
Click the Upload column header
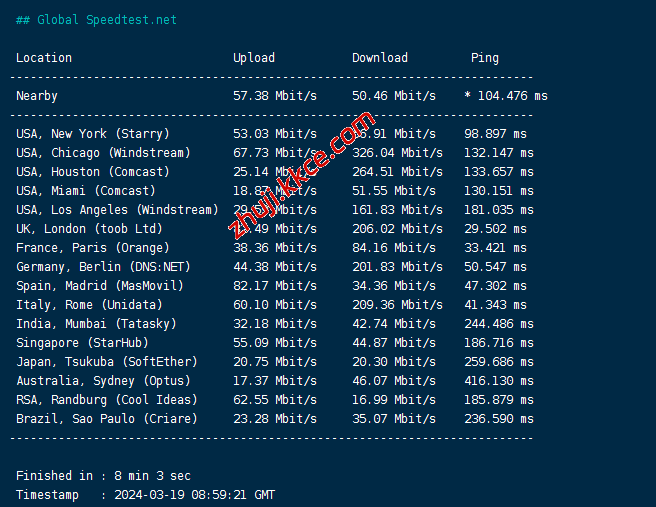tap(254, 58)
